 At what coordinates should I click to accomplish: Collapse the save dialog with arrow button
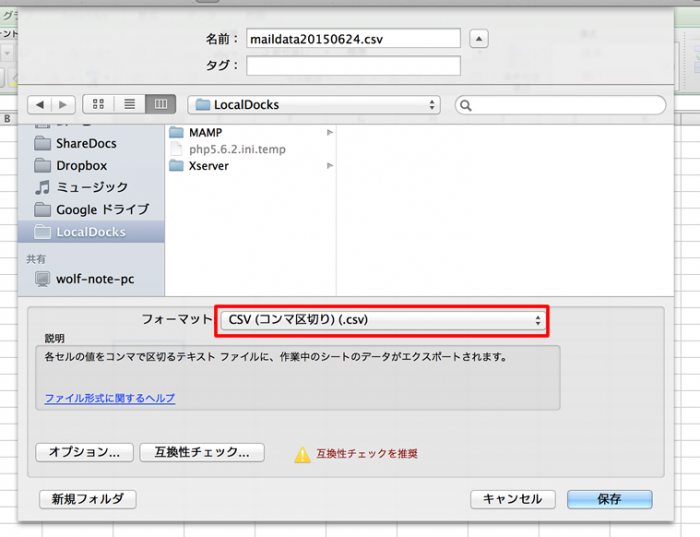(479, 39)
